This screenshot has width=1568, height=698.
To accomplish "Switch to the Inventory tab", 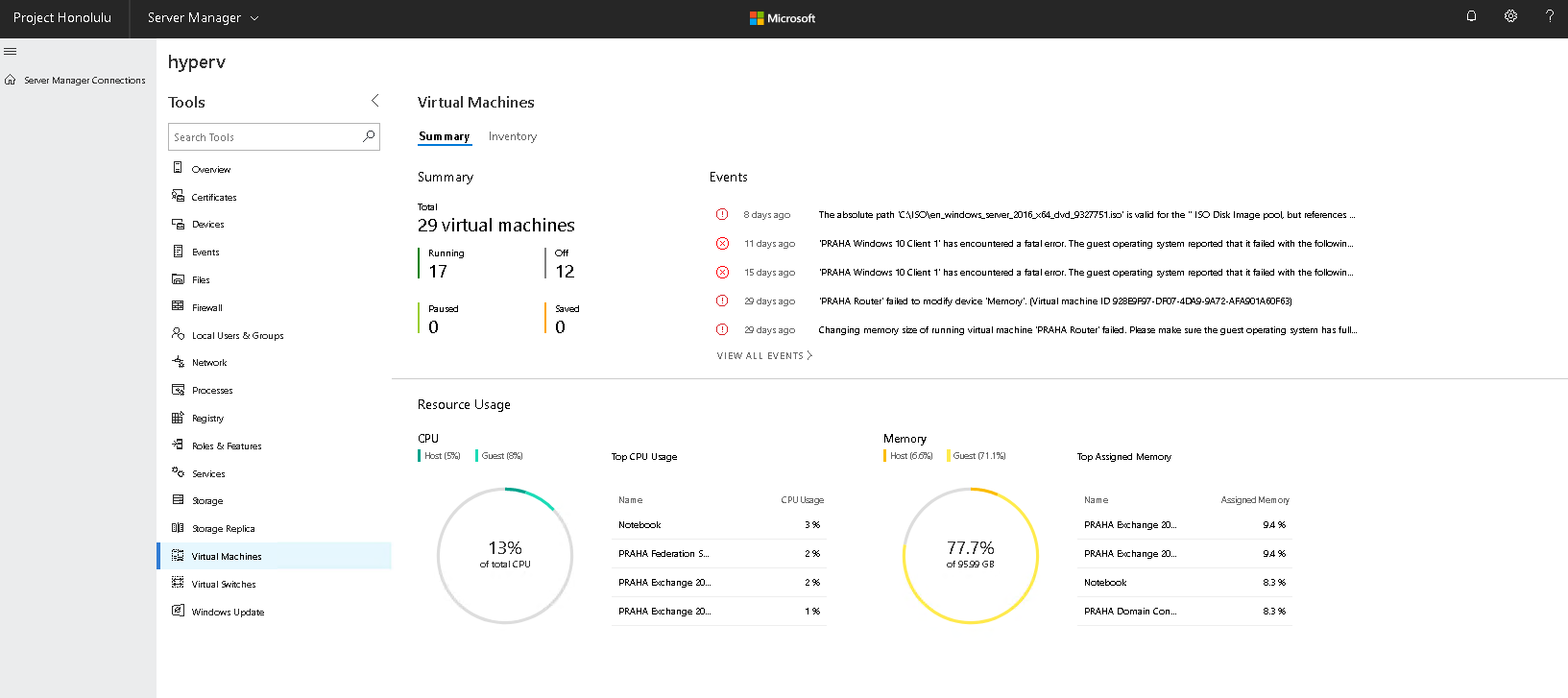I will click(x=513, y=136).
